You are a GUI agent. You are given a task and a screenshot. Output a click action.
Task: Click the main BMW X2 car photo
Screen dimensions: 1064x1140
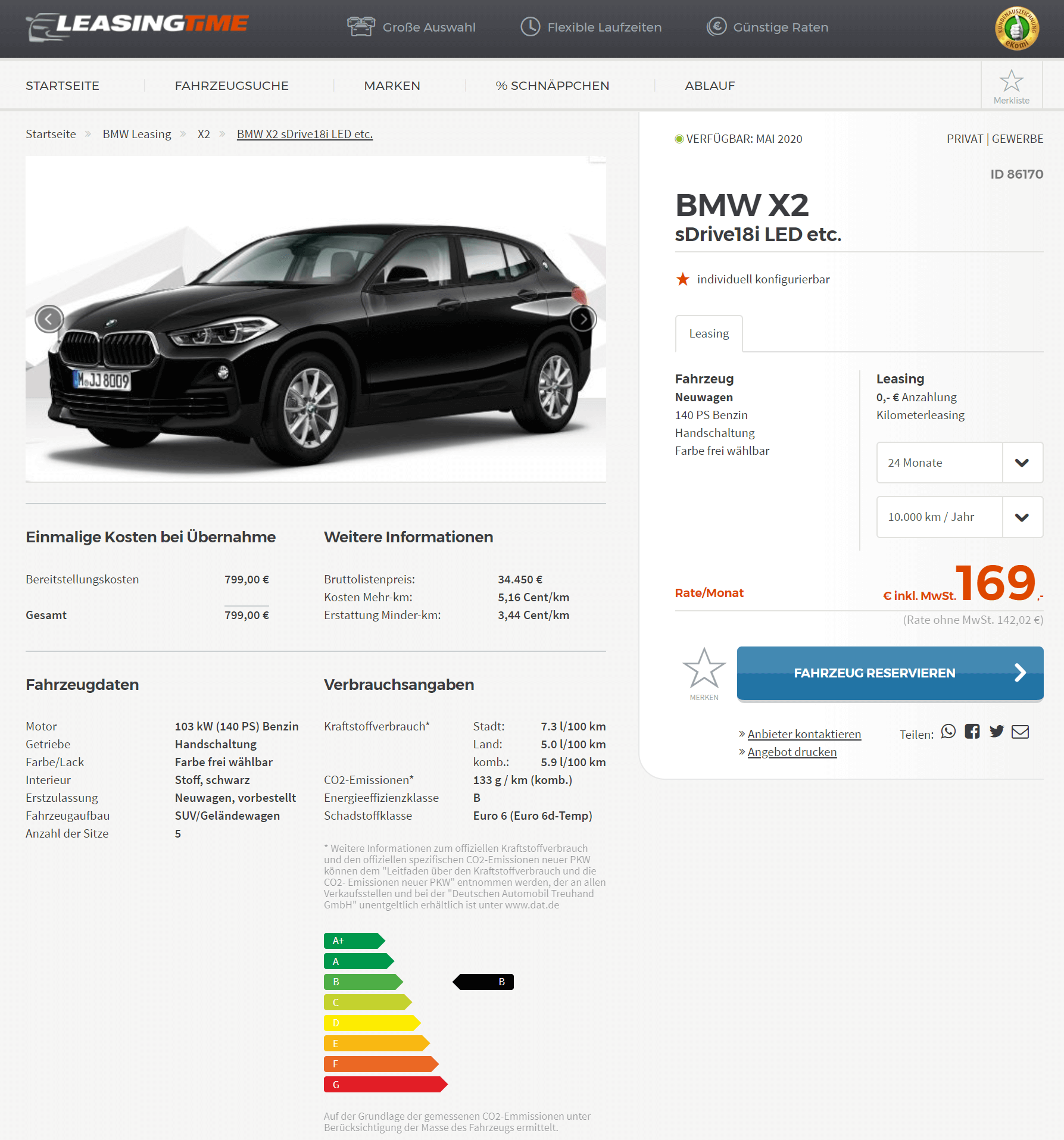[x=316, y=318]
